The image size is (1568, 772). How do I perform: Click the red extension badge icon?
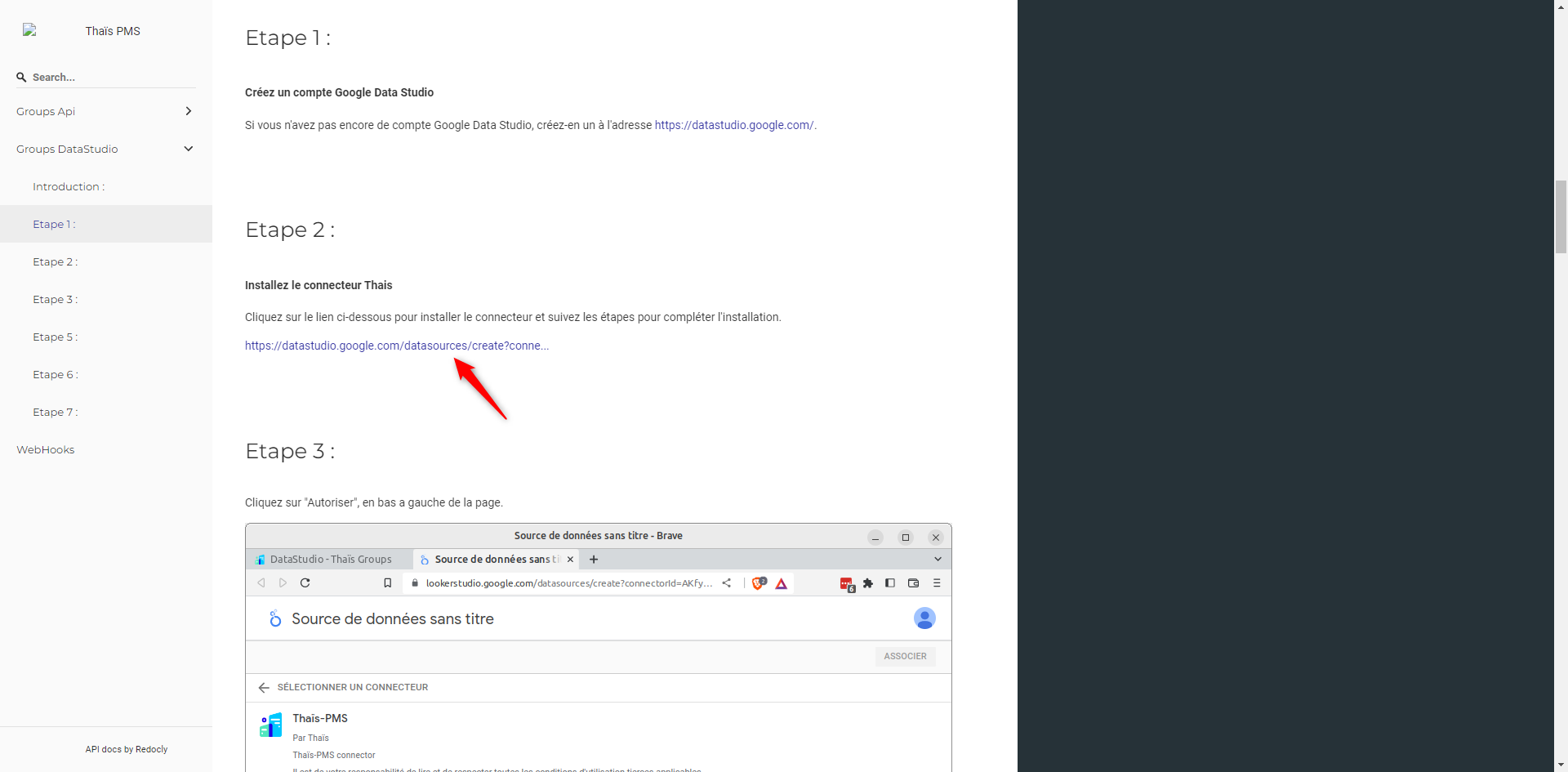coord(847,584)
